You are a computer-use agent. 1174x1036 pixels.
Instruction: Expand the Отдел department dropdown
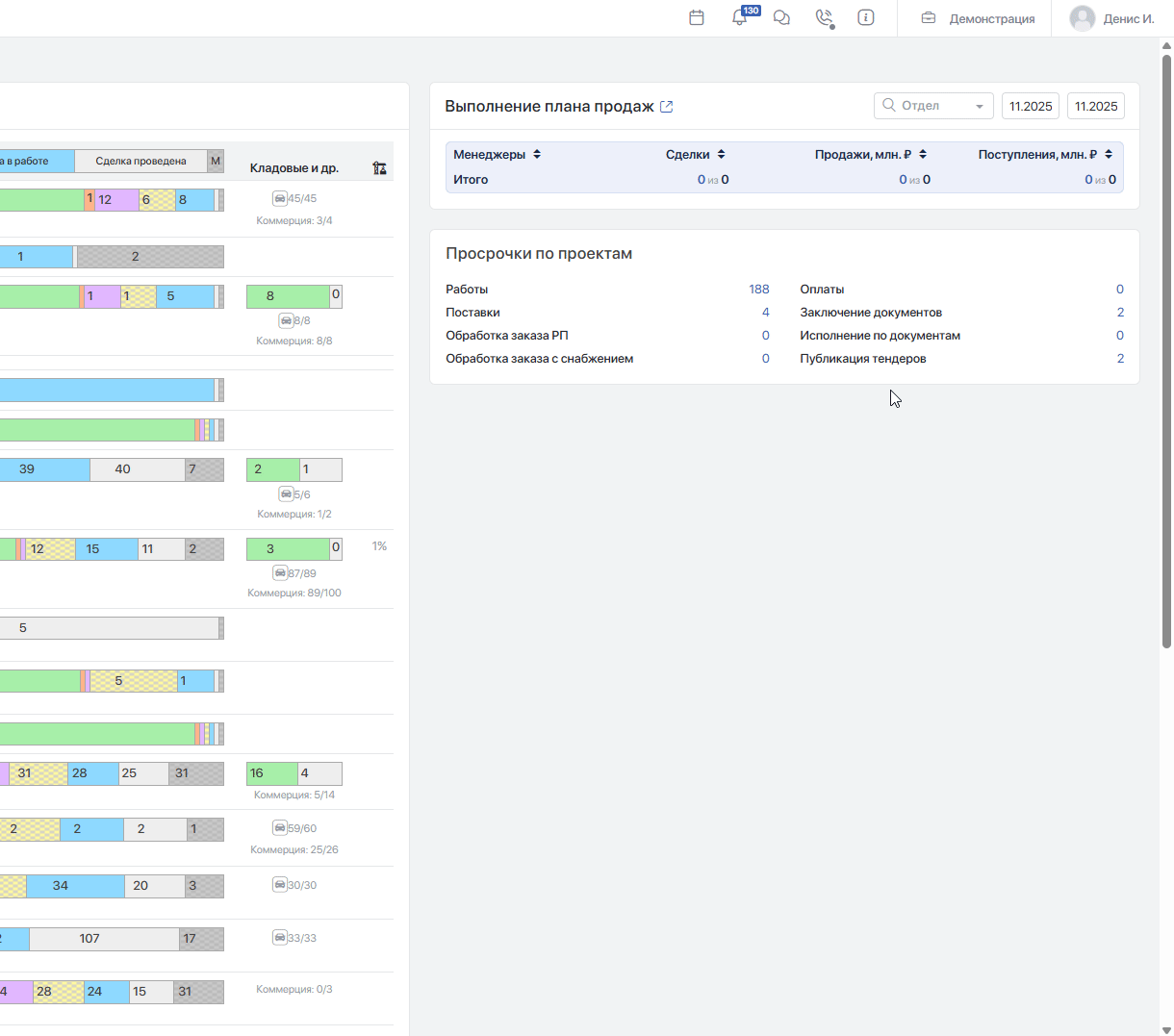pos(933,106)
